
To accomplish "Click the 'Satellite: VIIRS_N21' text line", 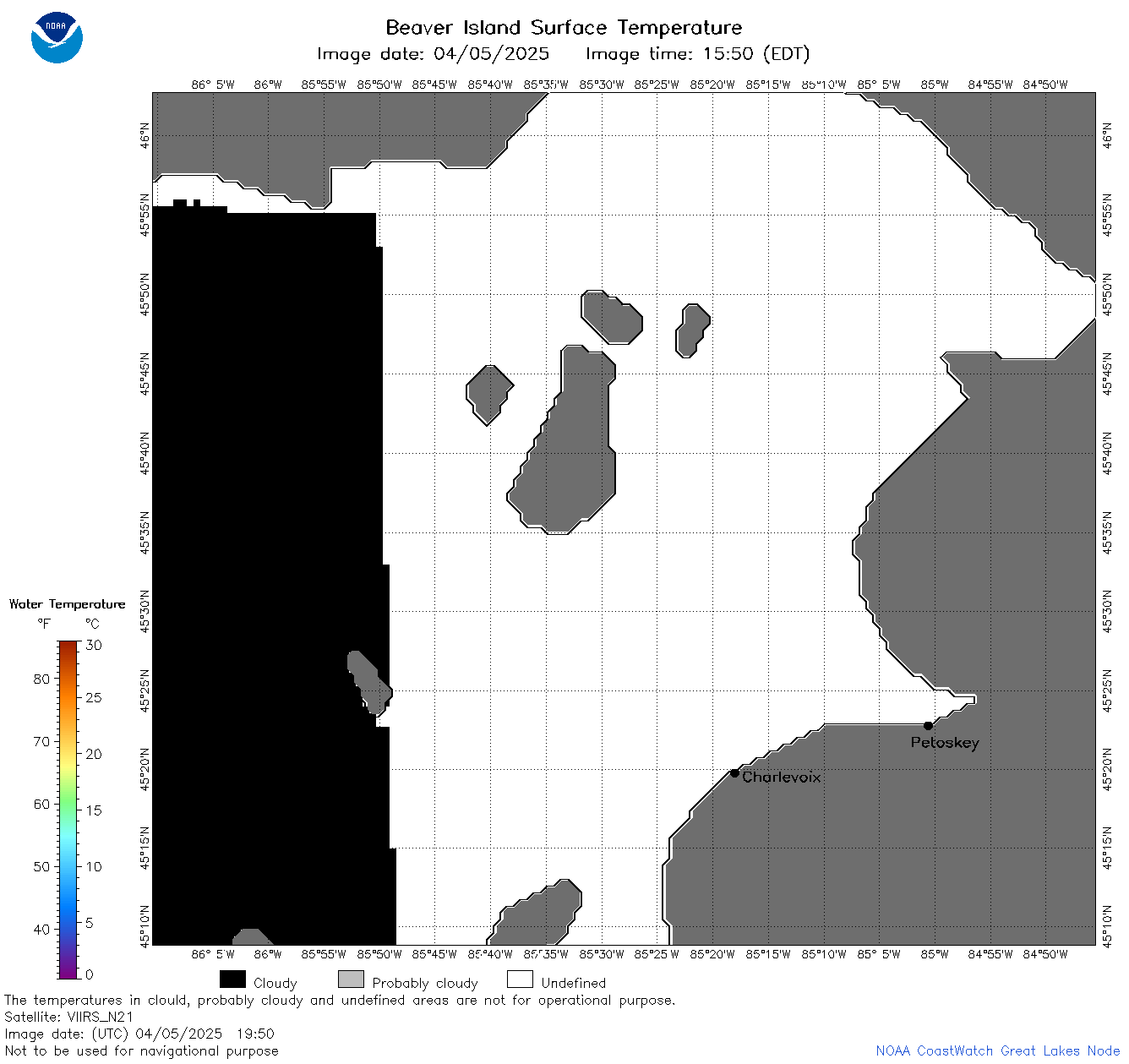I will click(x=69, y=1018).
